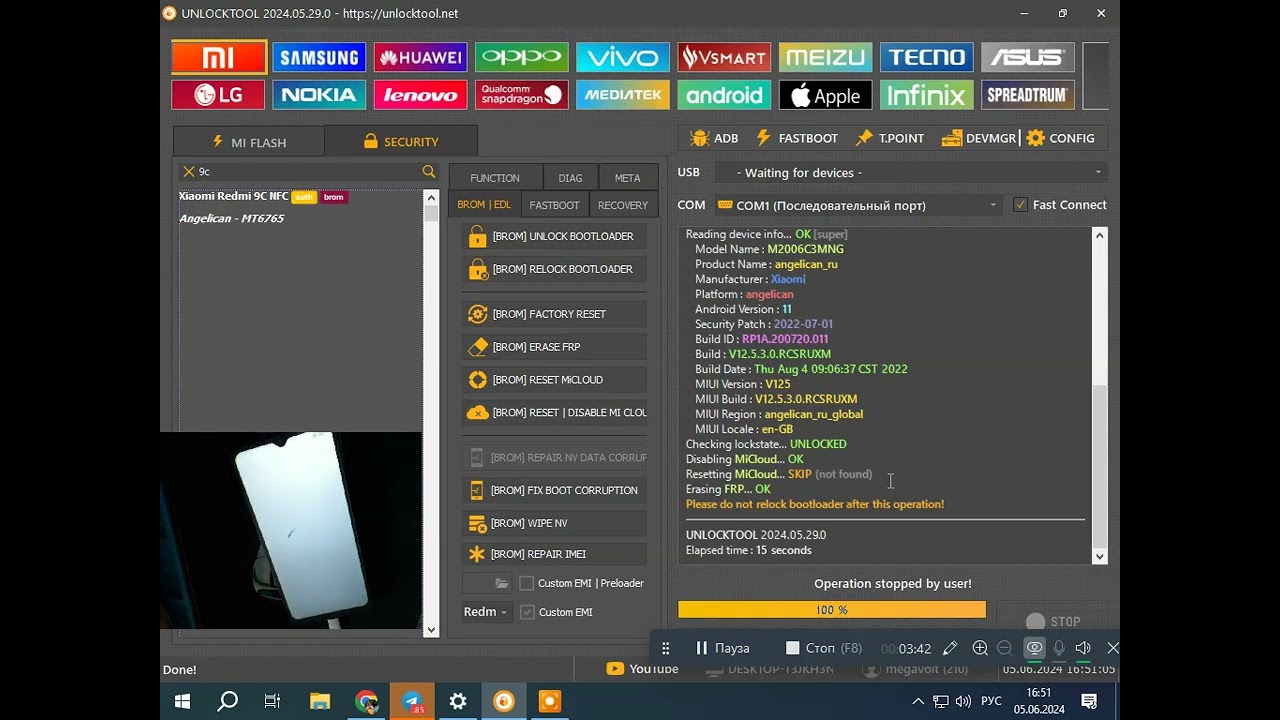Select the OPPO brand tile

pyautogui.click(x=522, y=57)
